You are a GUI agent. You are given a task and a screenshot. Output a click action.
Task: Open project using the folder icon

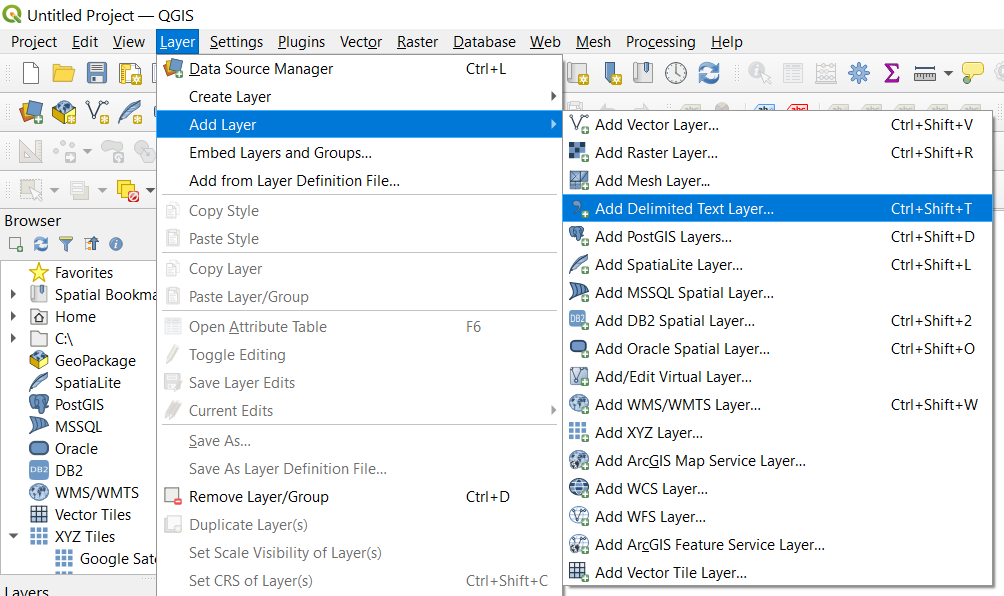coord(63,73)
